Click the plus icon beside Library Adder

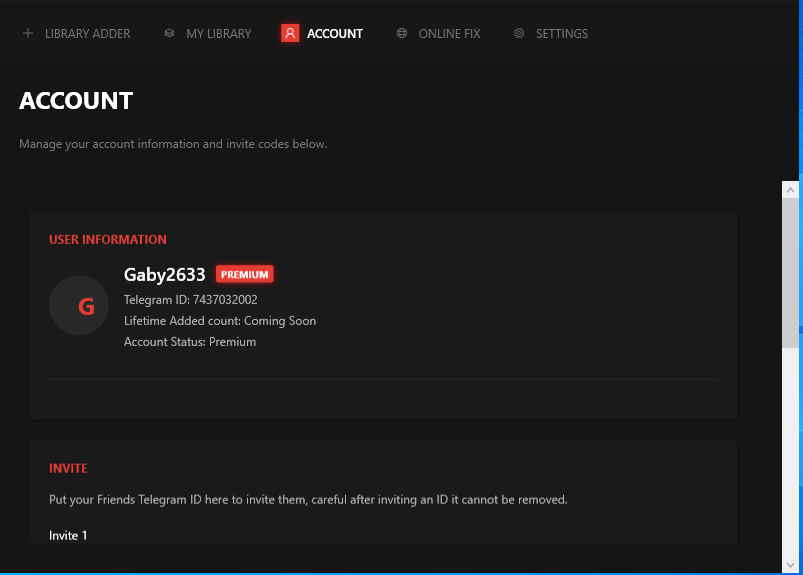pos(28,34)
